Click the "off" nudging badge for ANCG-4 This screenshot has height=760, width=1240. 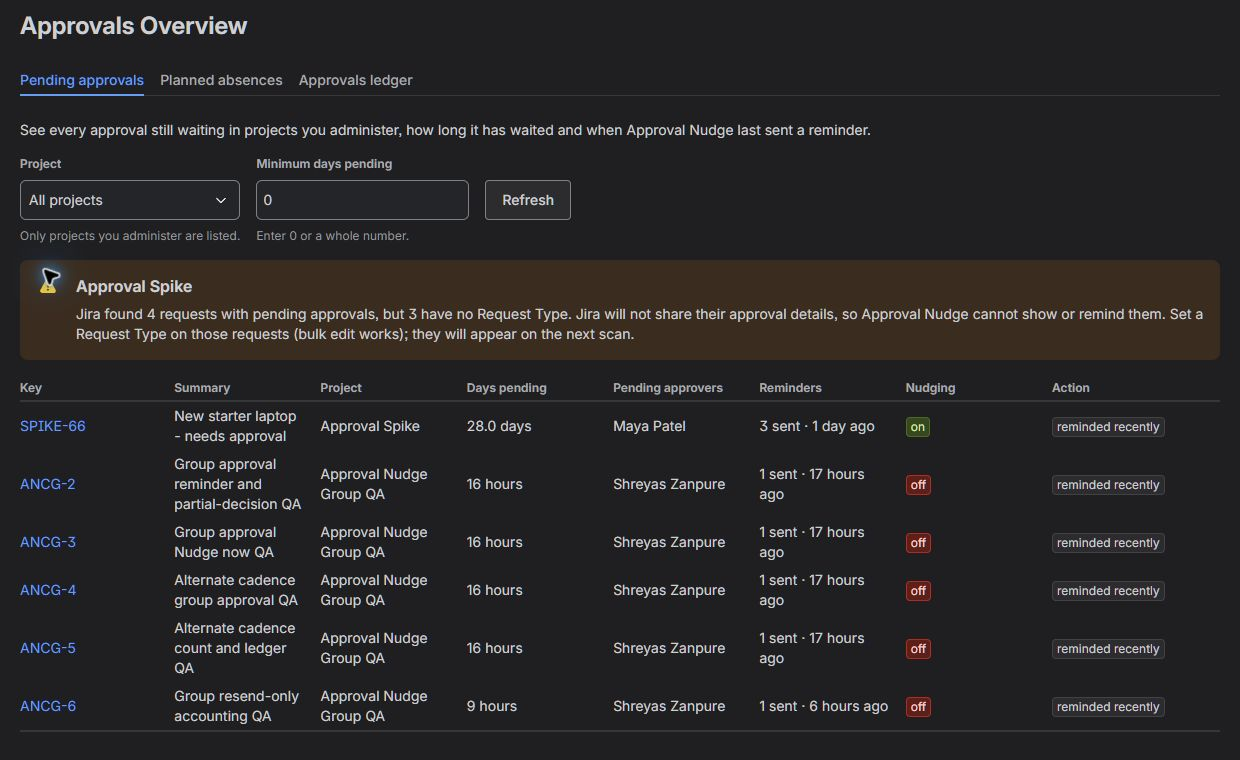click(x=918, y=591)
